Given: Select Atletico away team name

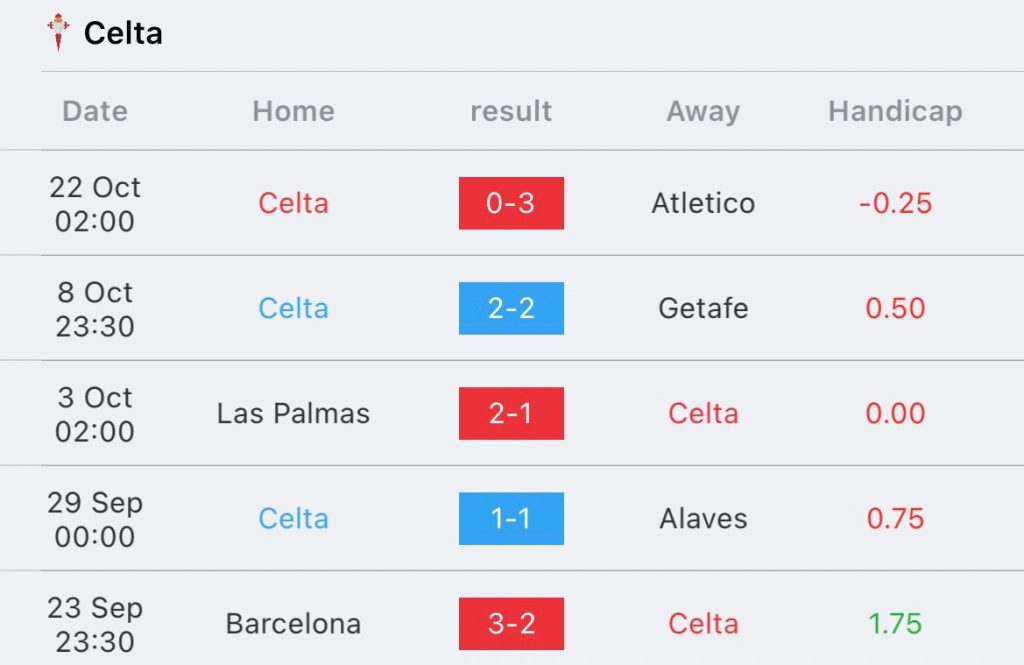Looking at the screenshot, I should (x=703, y=203).
